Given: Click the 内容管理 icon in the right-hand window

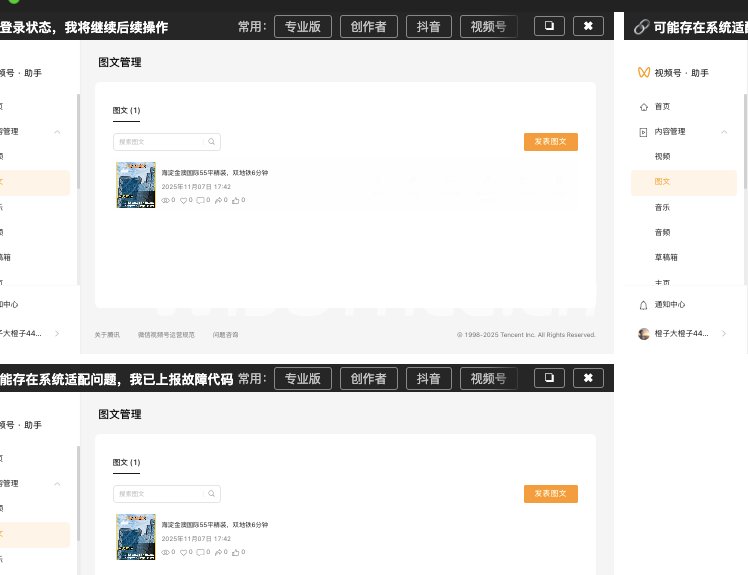Looking at the screenshot, I should pos(644,132).
